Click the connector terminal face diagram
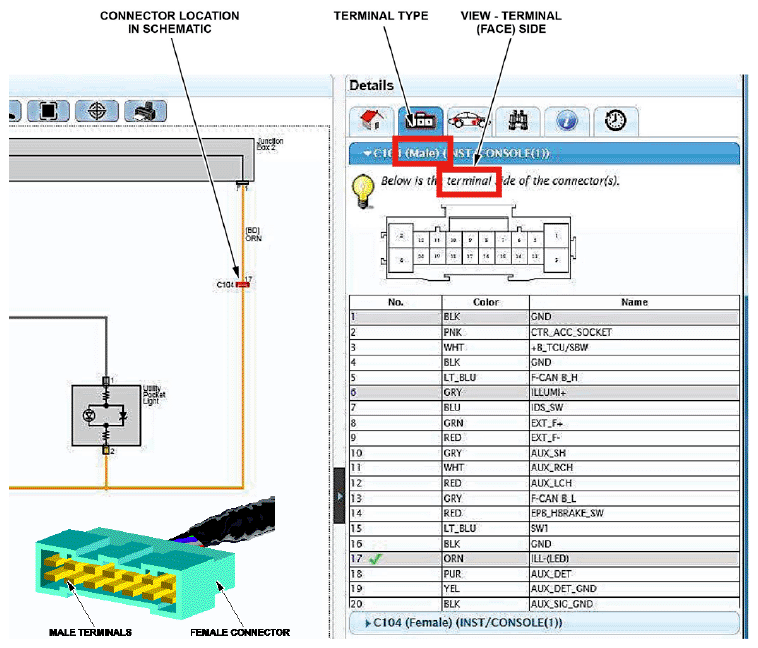The width and height of the screenshot is (758, 648). coord(478,243)
